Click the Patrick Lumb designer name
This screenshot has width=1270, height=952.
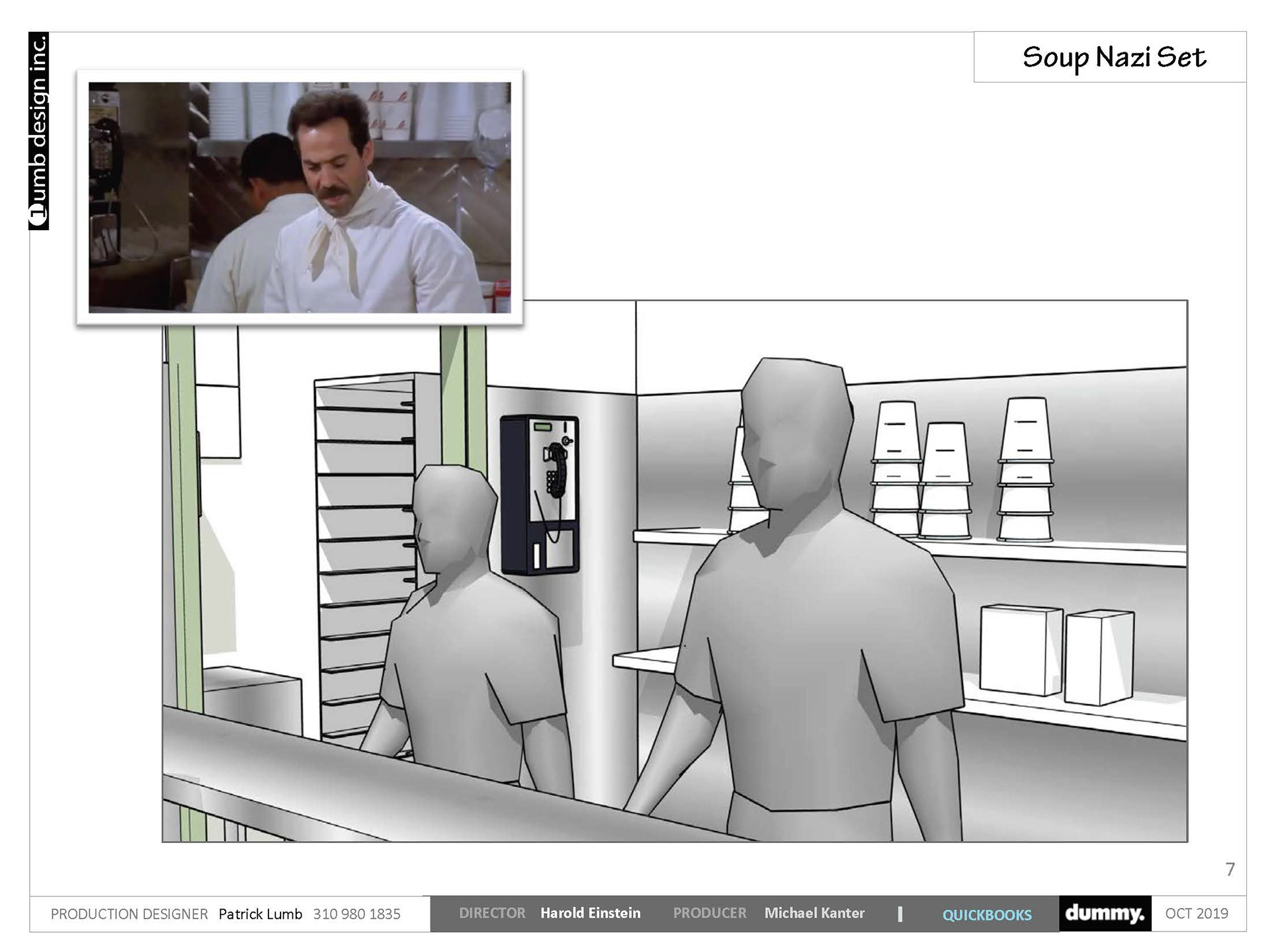[x=260, y=914]
